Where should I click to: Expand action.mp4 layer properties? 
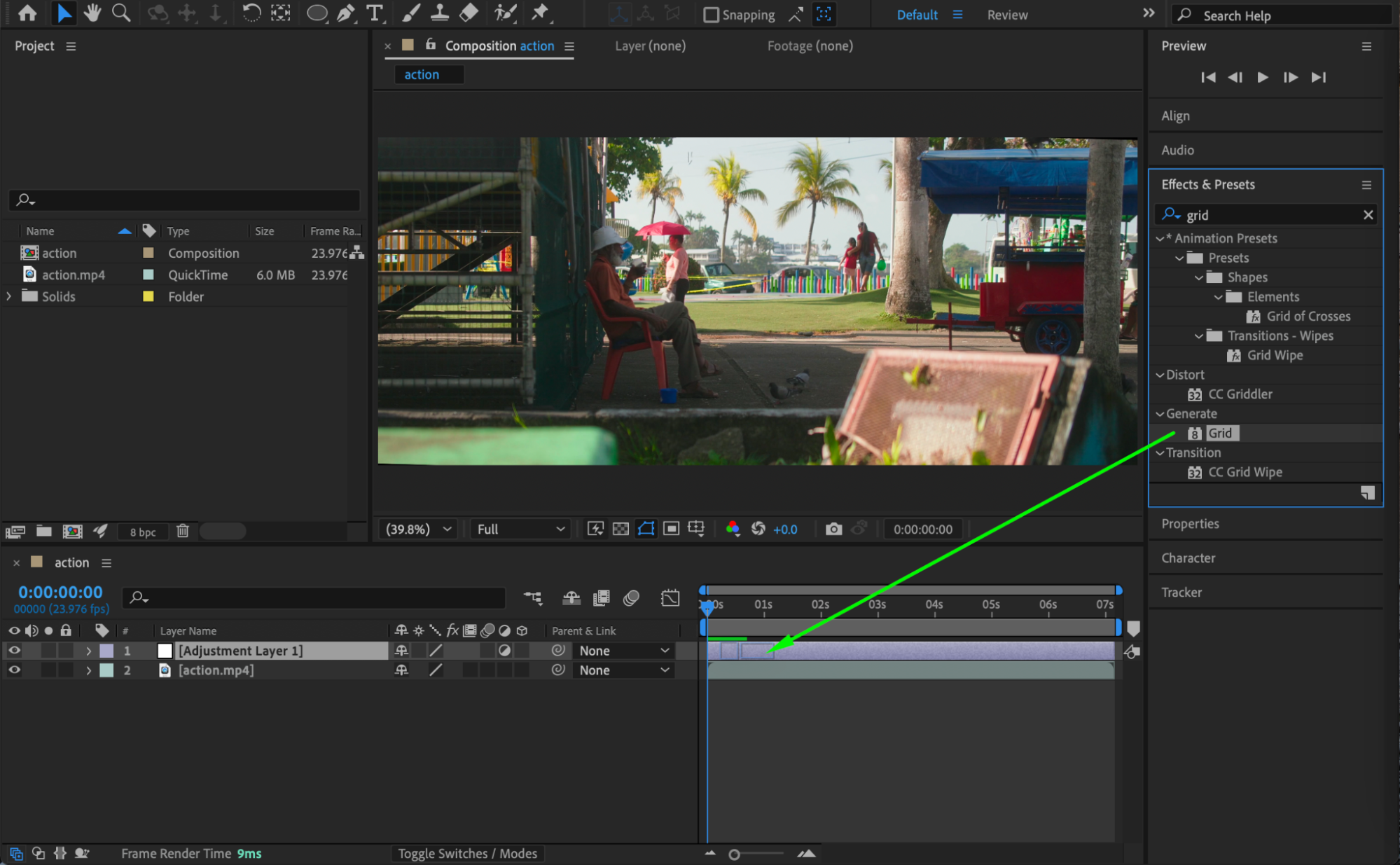pos(88,670)
